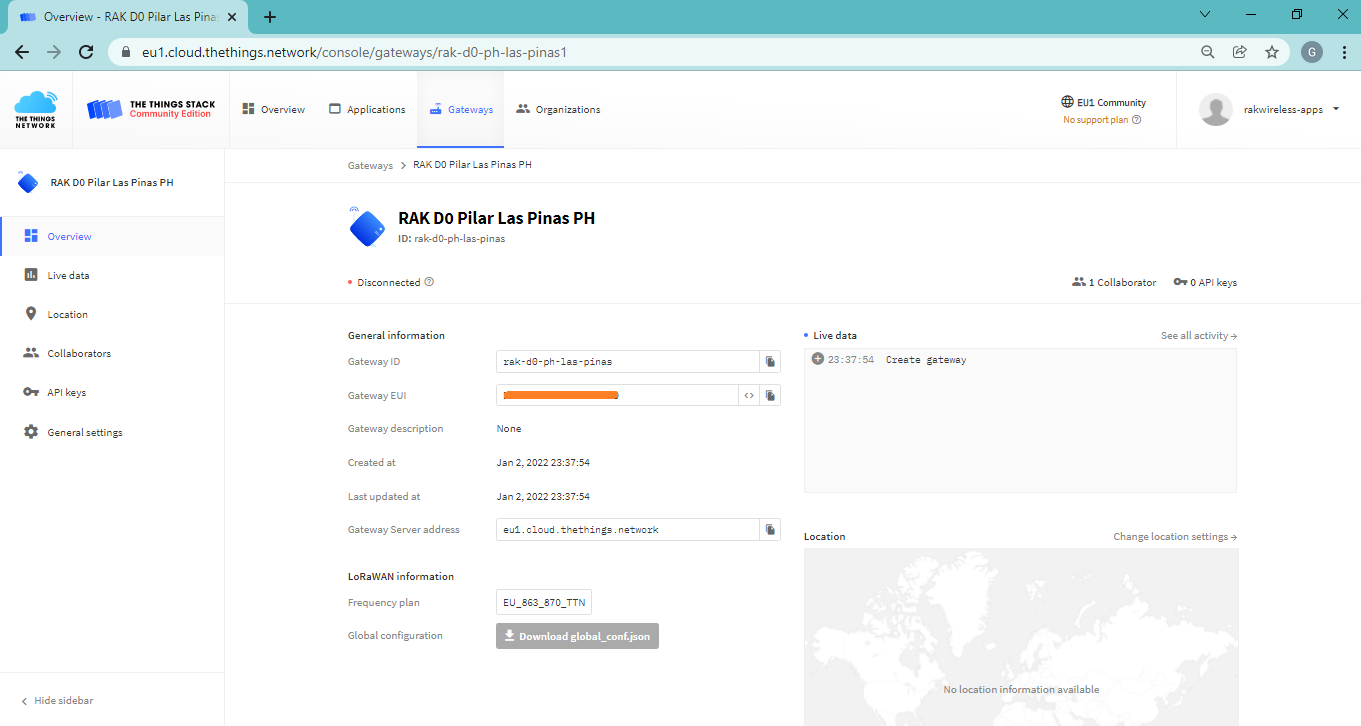1361x726 pixels.
Task: Hide sidebar using the collapse control
Action: (x=57, y=701)
